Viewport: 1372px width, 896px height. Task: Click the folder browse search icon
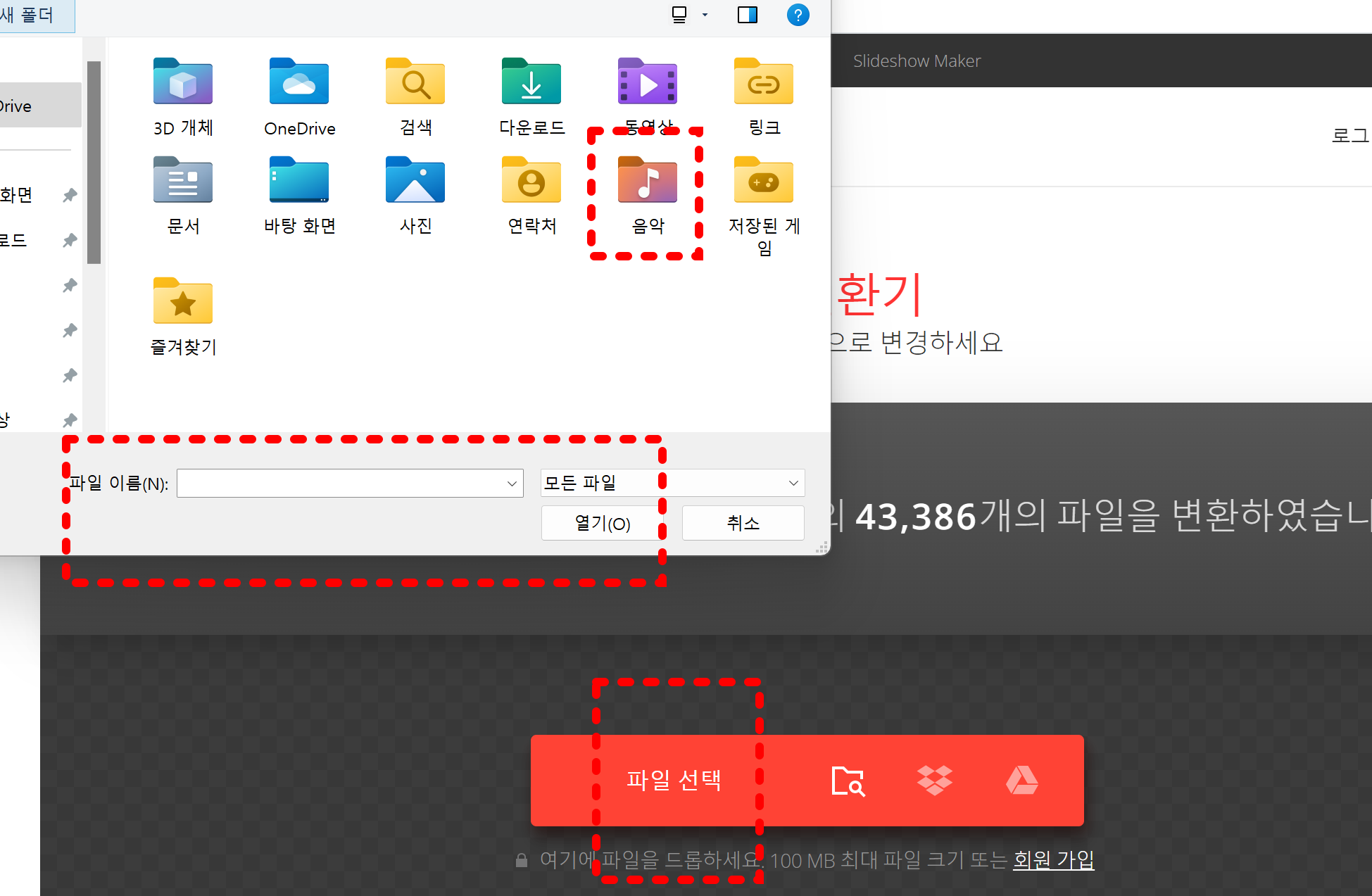click(848, 781)
